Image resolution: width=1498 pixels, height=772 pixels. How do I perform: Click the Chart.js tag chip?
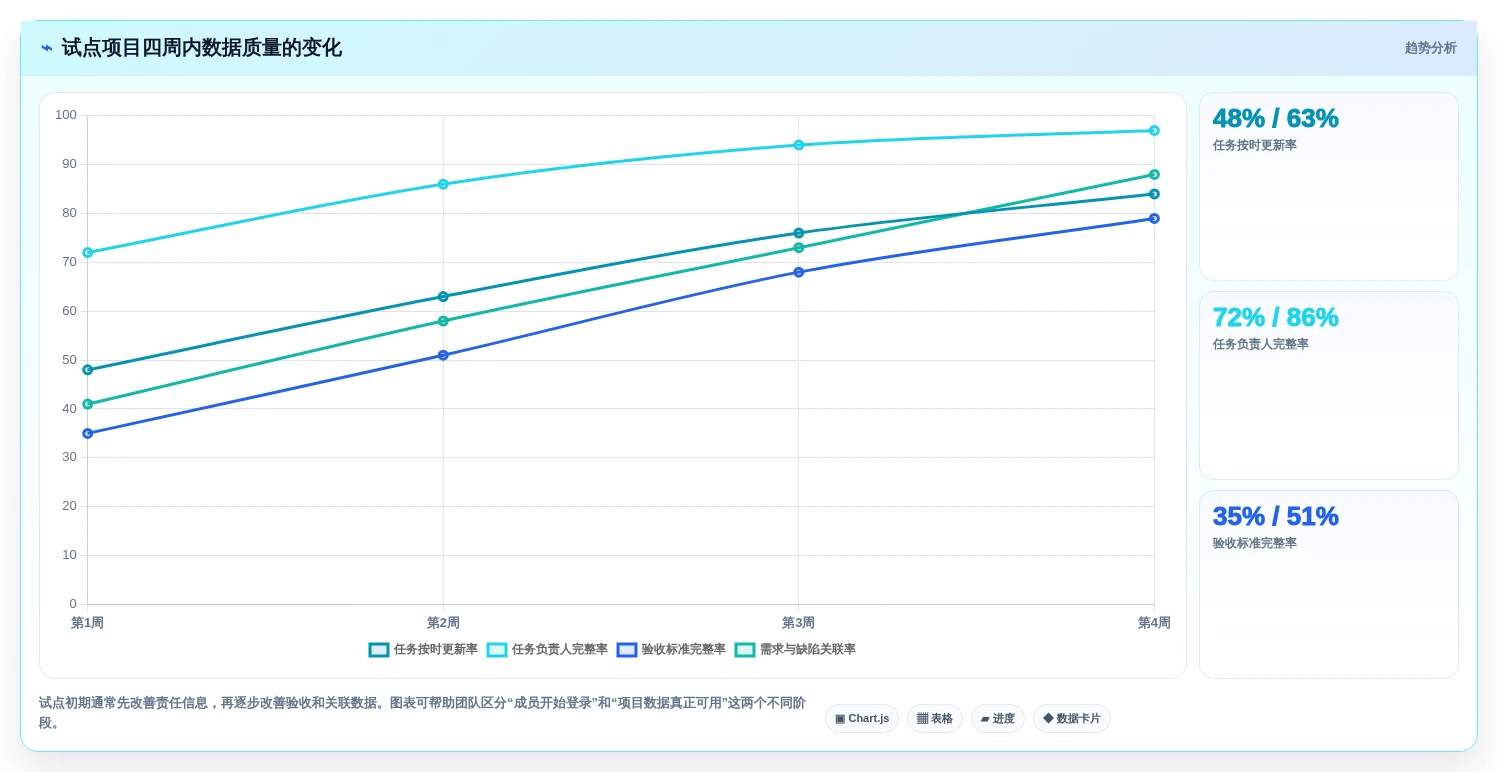coord(862,719)
